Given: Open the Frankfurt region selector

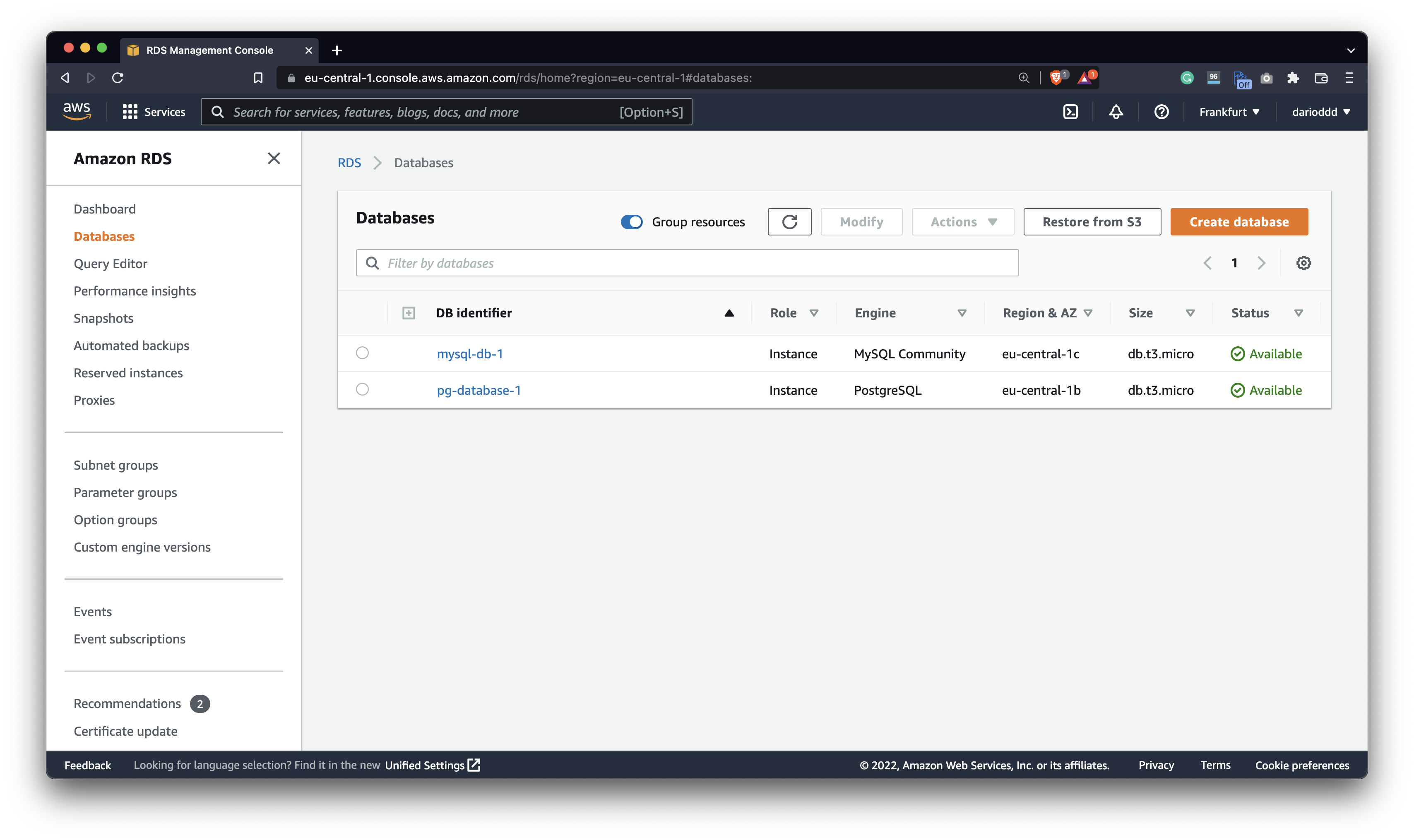Looking at the screenshot, I should point(1229,112).
